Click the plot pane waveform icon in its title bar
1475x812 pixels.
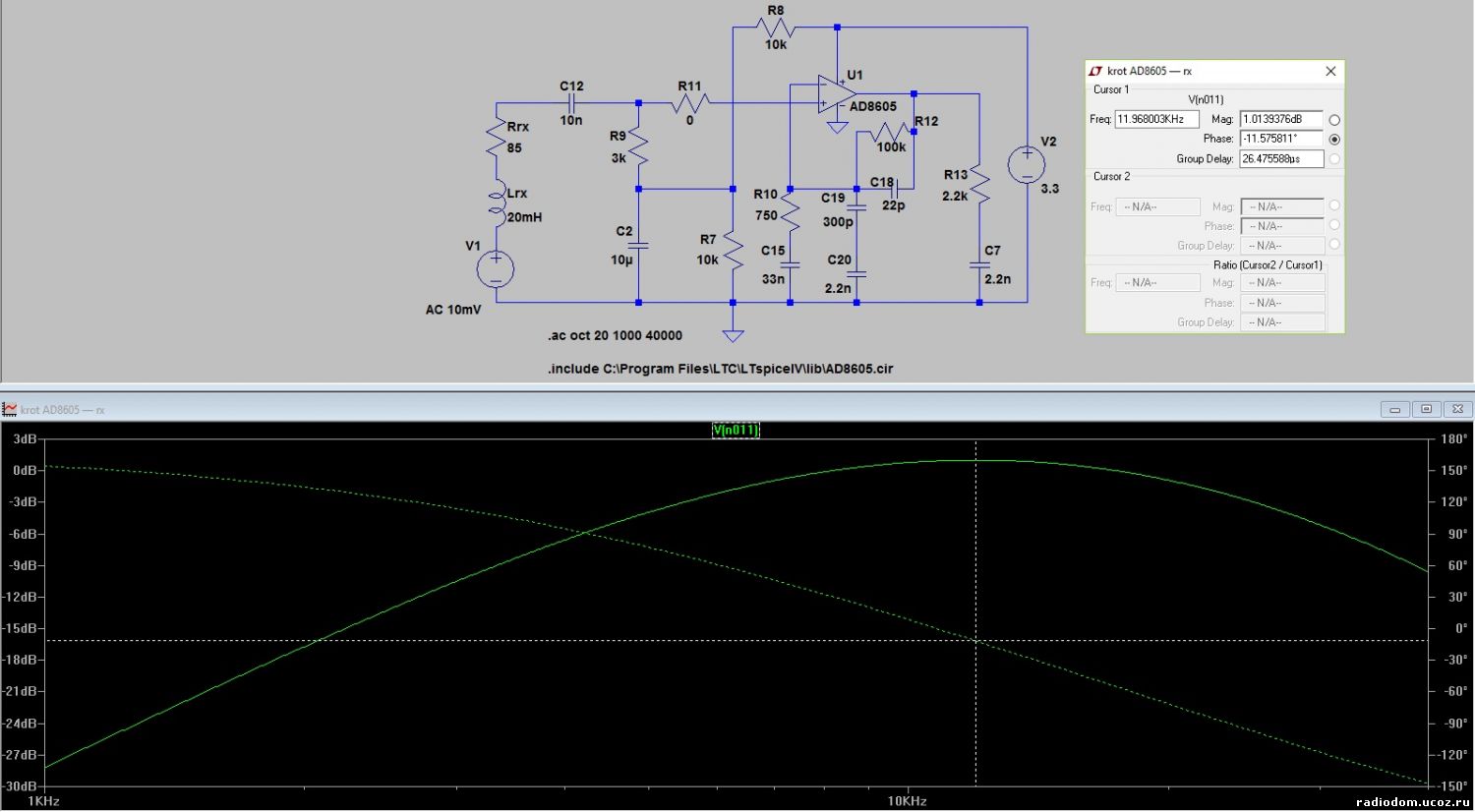pyautogui.click(x=10, y=409)
